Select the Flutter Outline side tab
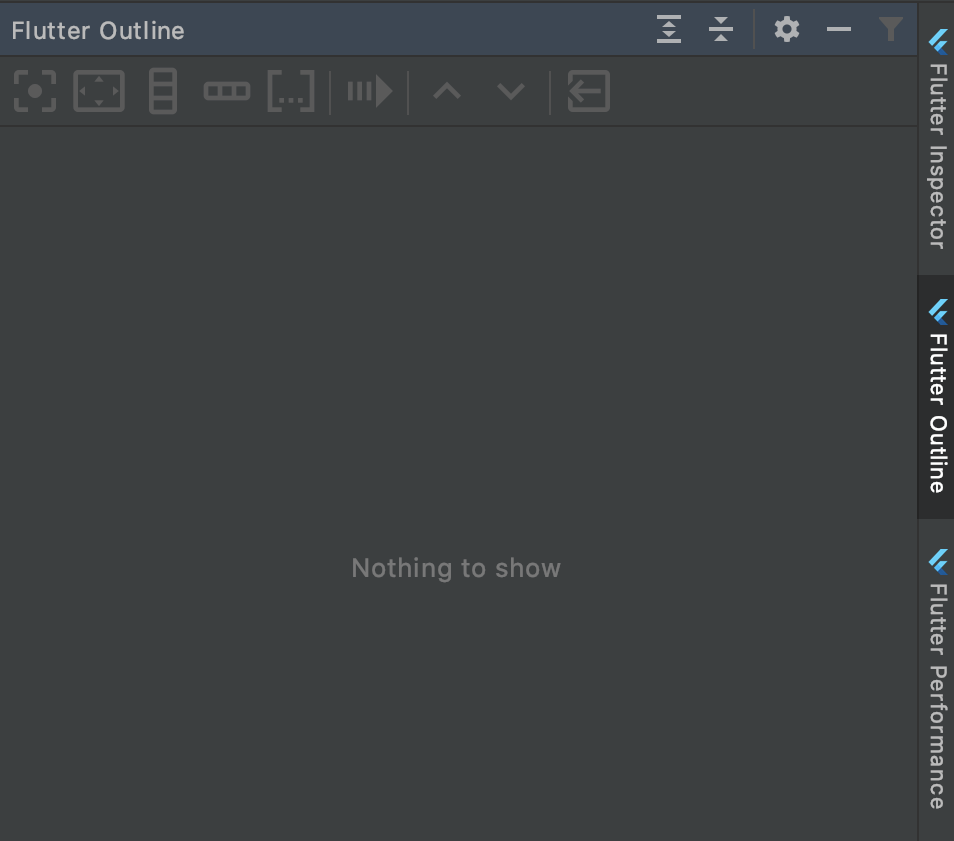 click(x=937, y=397)
